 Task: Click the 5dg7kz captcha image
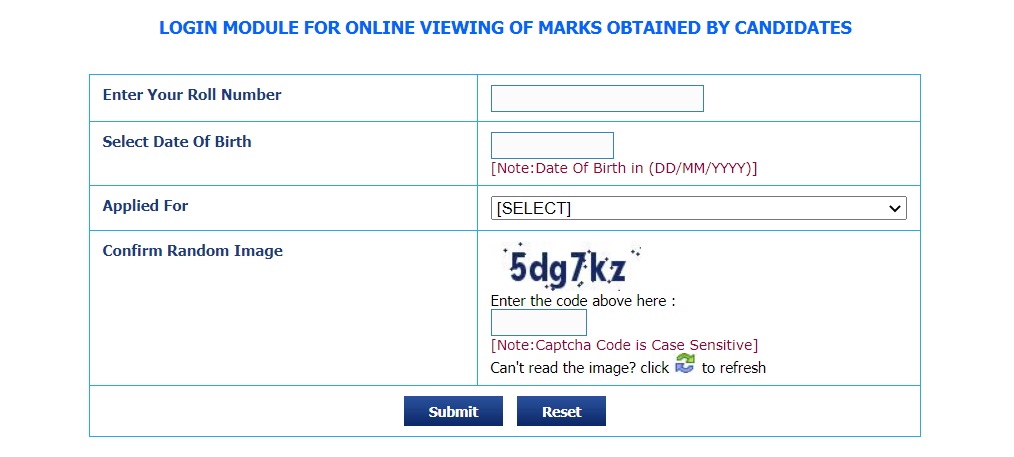[568, 266]
